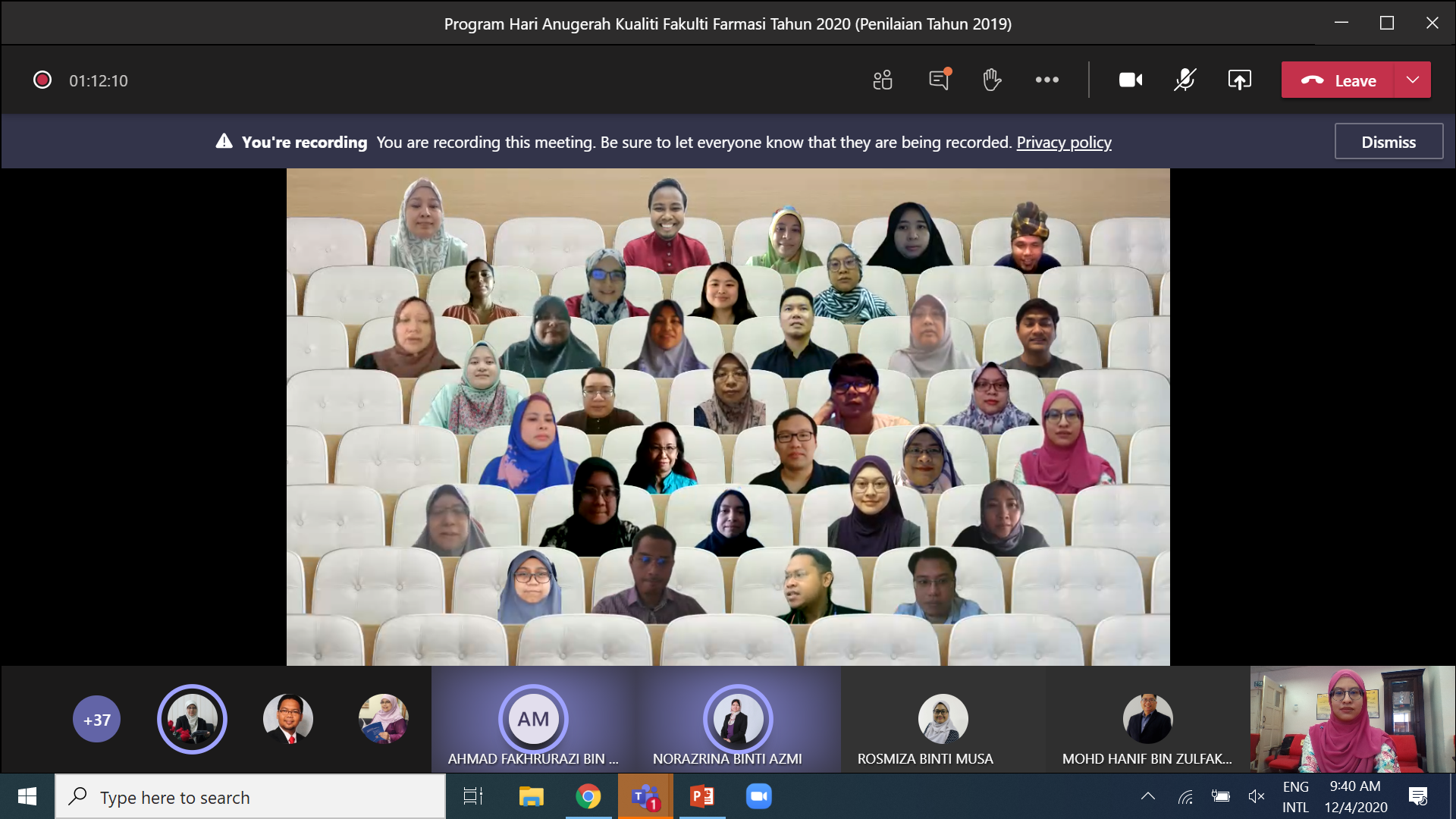Select Norazrina Binti Azmi participant tile
Image resolution: width=1456 pixels, height=819 pixels.
[738, 720]
